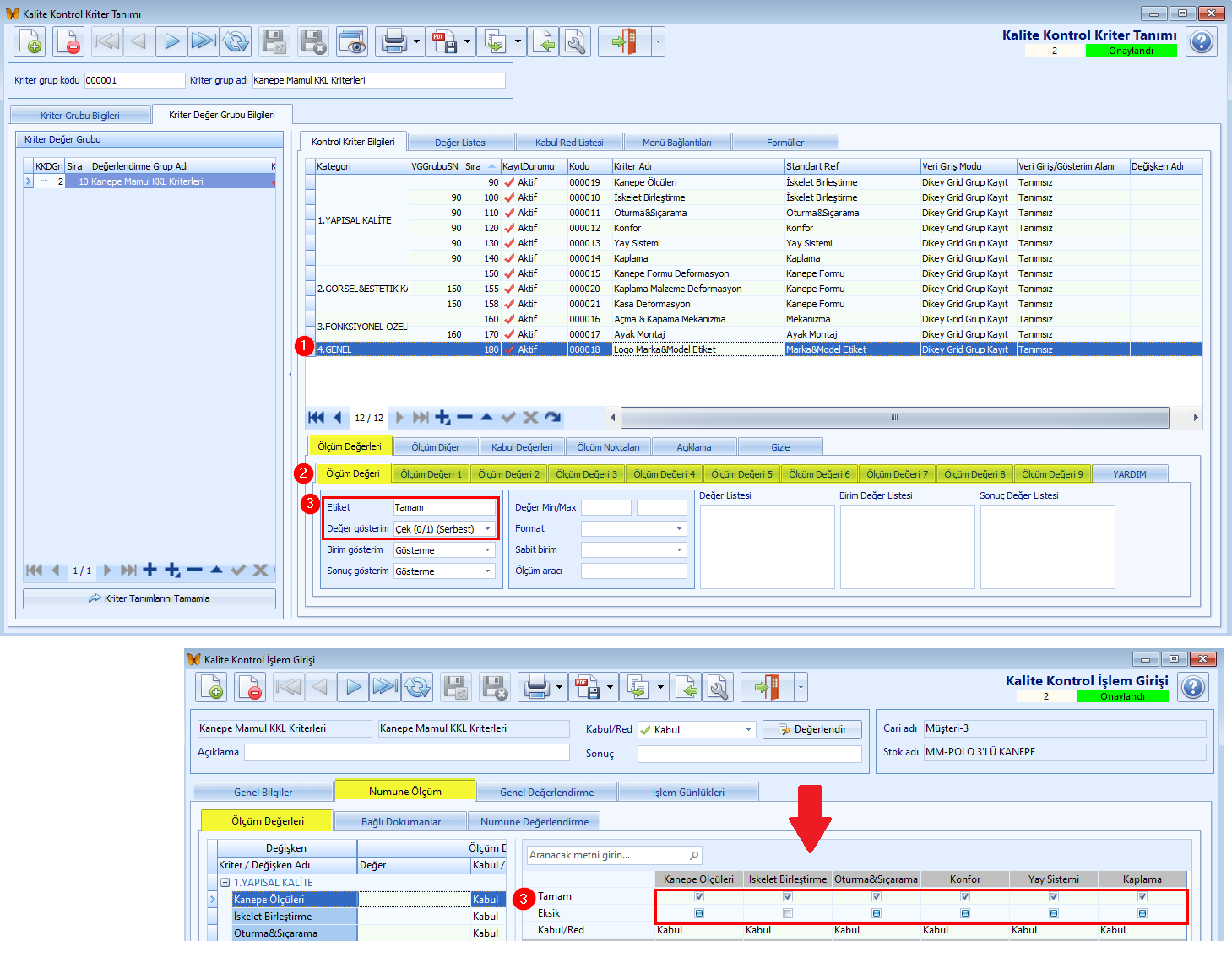
Task: Open Sabit birim dropdown
Action: point(679,549)
